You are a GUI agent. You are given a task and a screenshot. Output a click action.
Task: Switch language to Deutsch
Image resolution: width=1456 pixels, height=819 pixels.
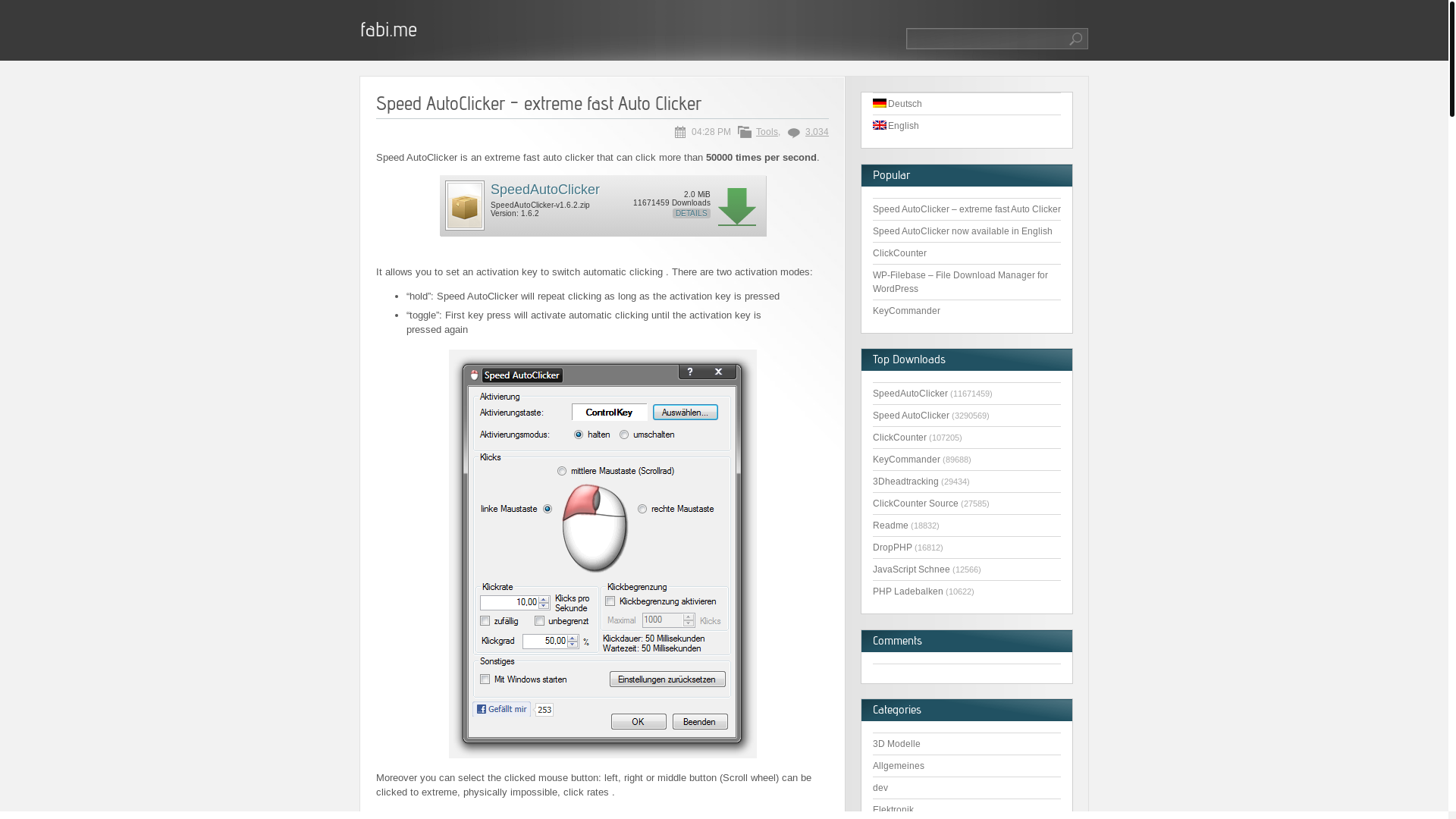pyautogui.click(x=905, y=104)
